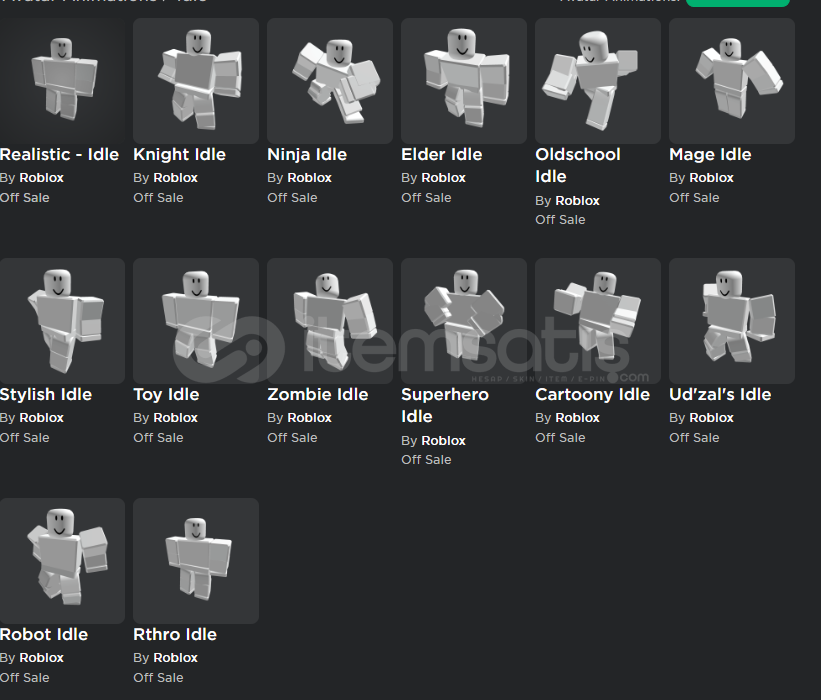Follow the "Oldschool Idle" title link

point(578,165)
